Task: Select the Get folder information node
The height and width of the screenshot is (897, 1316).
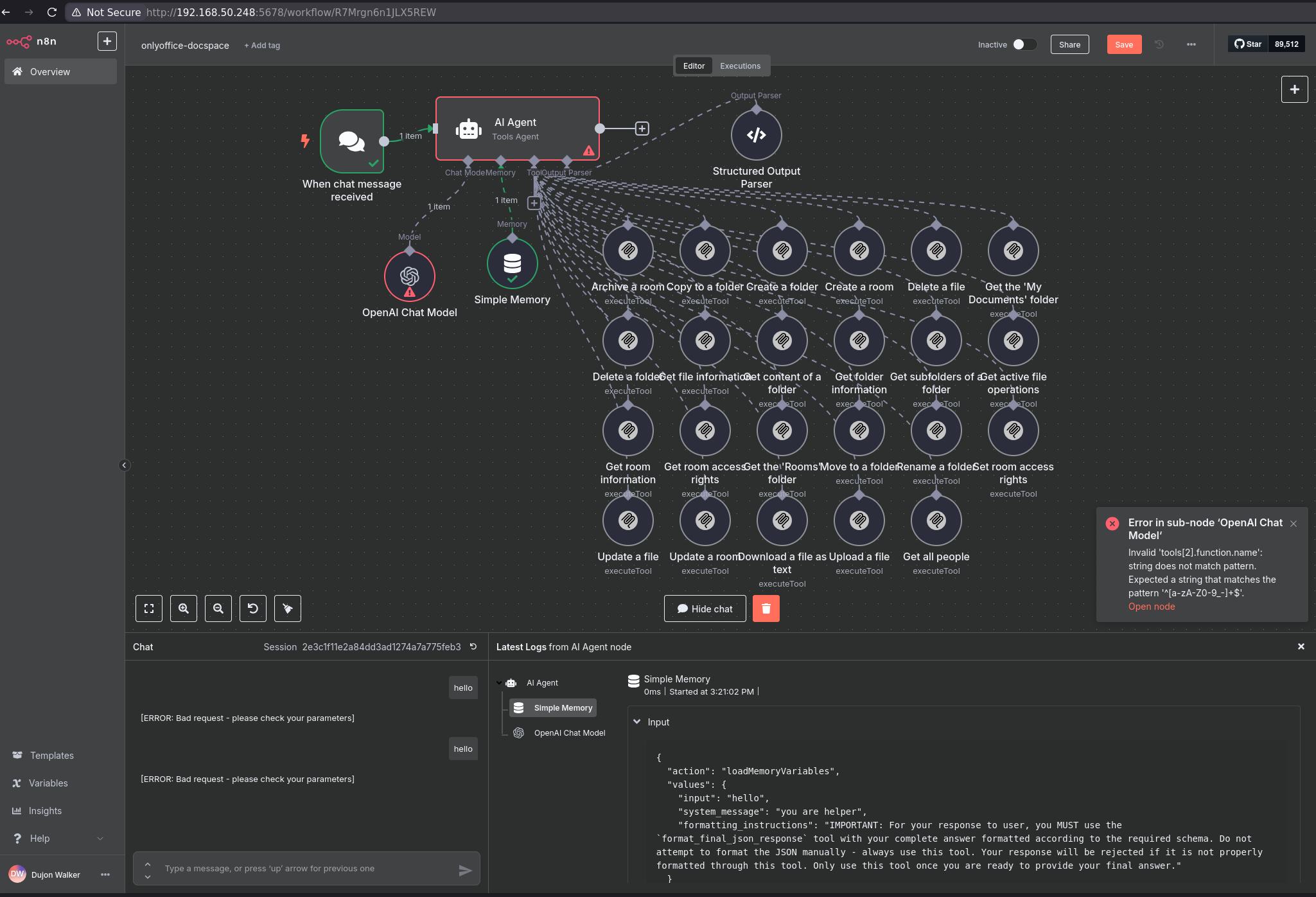Action: click(859, 341)
